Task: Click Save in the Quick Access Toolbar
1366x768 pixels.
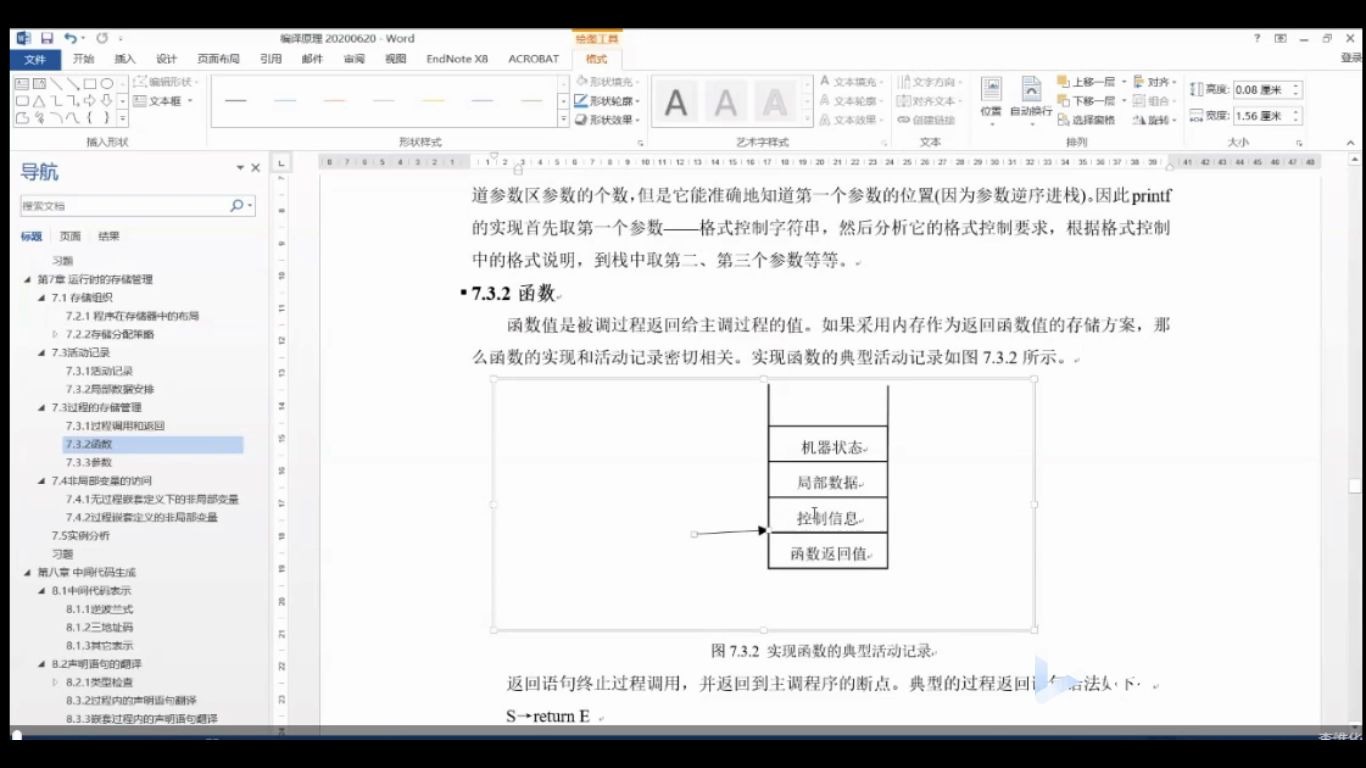Action: point(48,36)
